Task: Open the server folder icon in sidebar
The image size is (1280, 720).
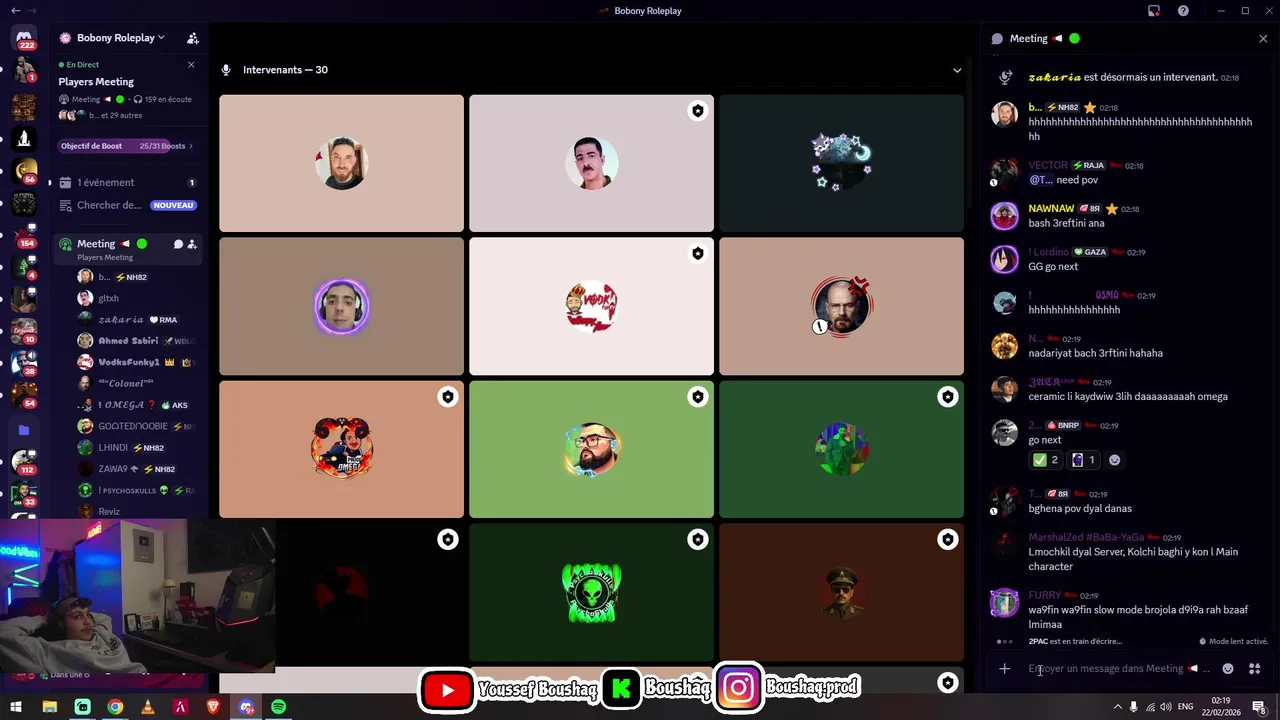Action: [x=24, y=430]
